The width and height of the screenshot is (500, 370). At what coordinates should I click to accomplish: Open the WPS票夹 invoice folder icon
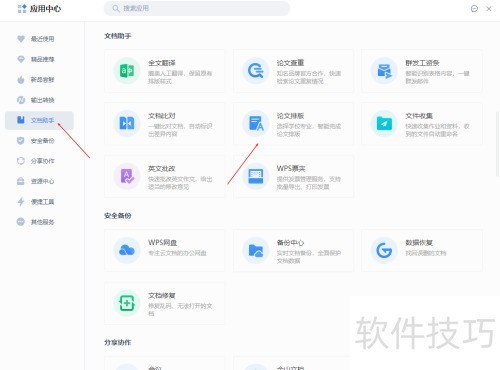coord(255,176)
